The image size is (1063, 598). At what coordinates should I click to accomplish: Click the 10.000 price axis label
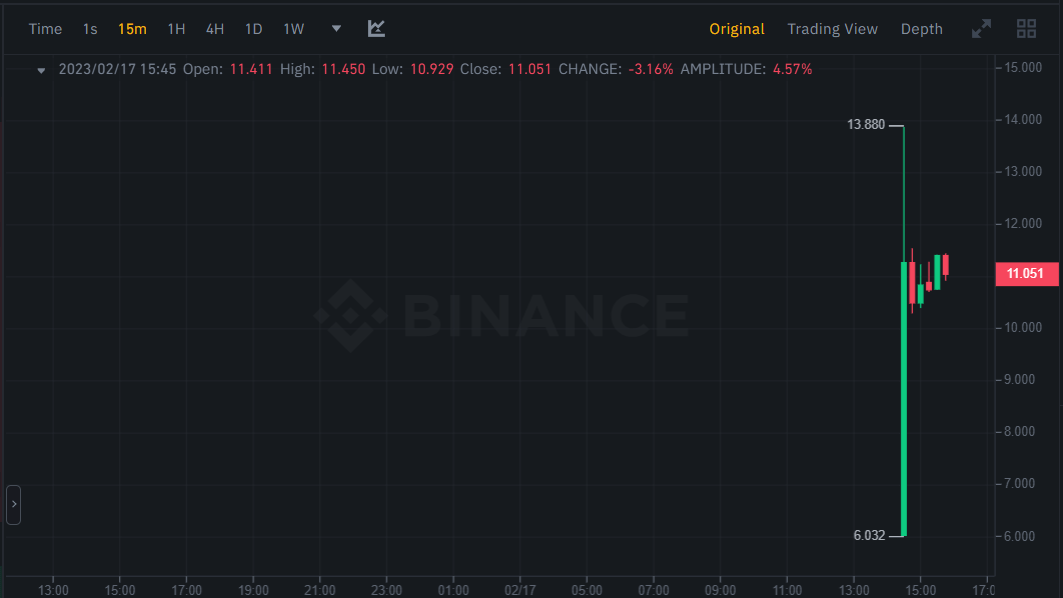coord(1023,327)
